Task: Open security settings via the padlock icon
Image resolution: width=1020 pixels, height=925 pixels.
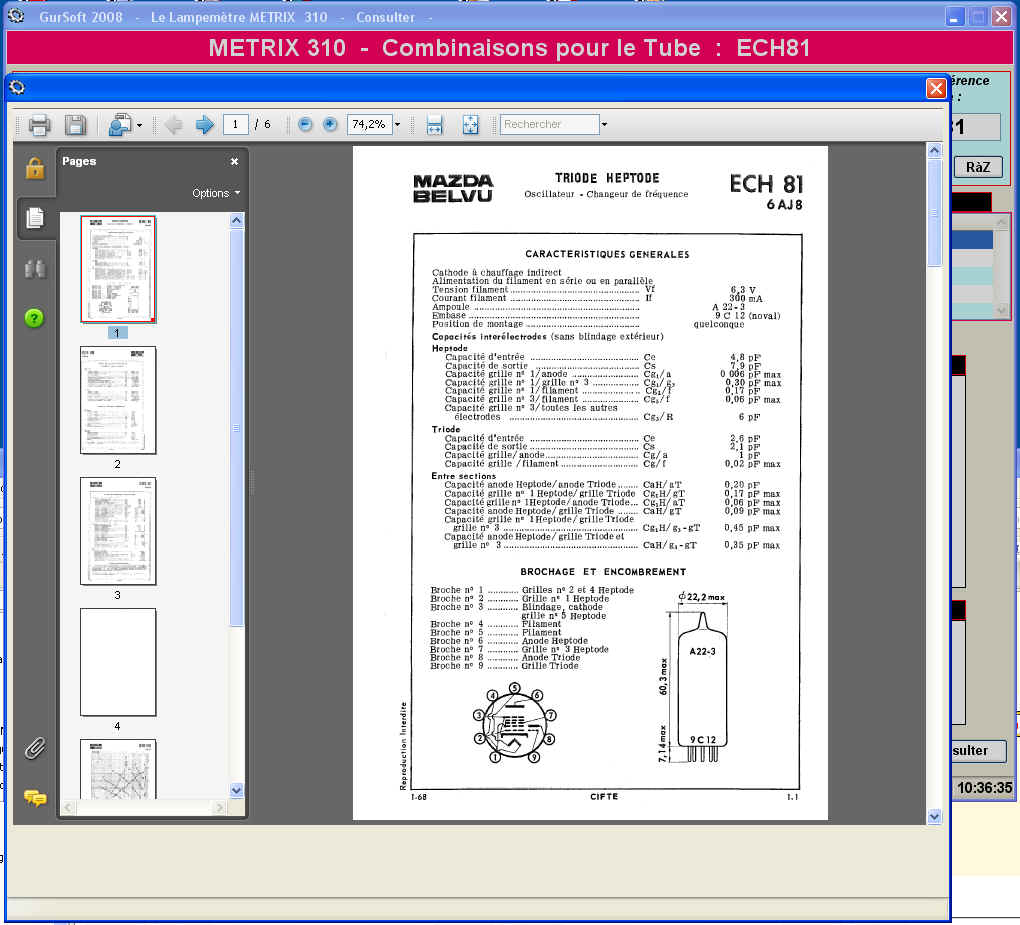Action: click(x=35, y=168)
